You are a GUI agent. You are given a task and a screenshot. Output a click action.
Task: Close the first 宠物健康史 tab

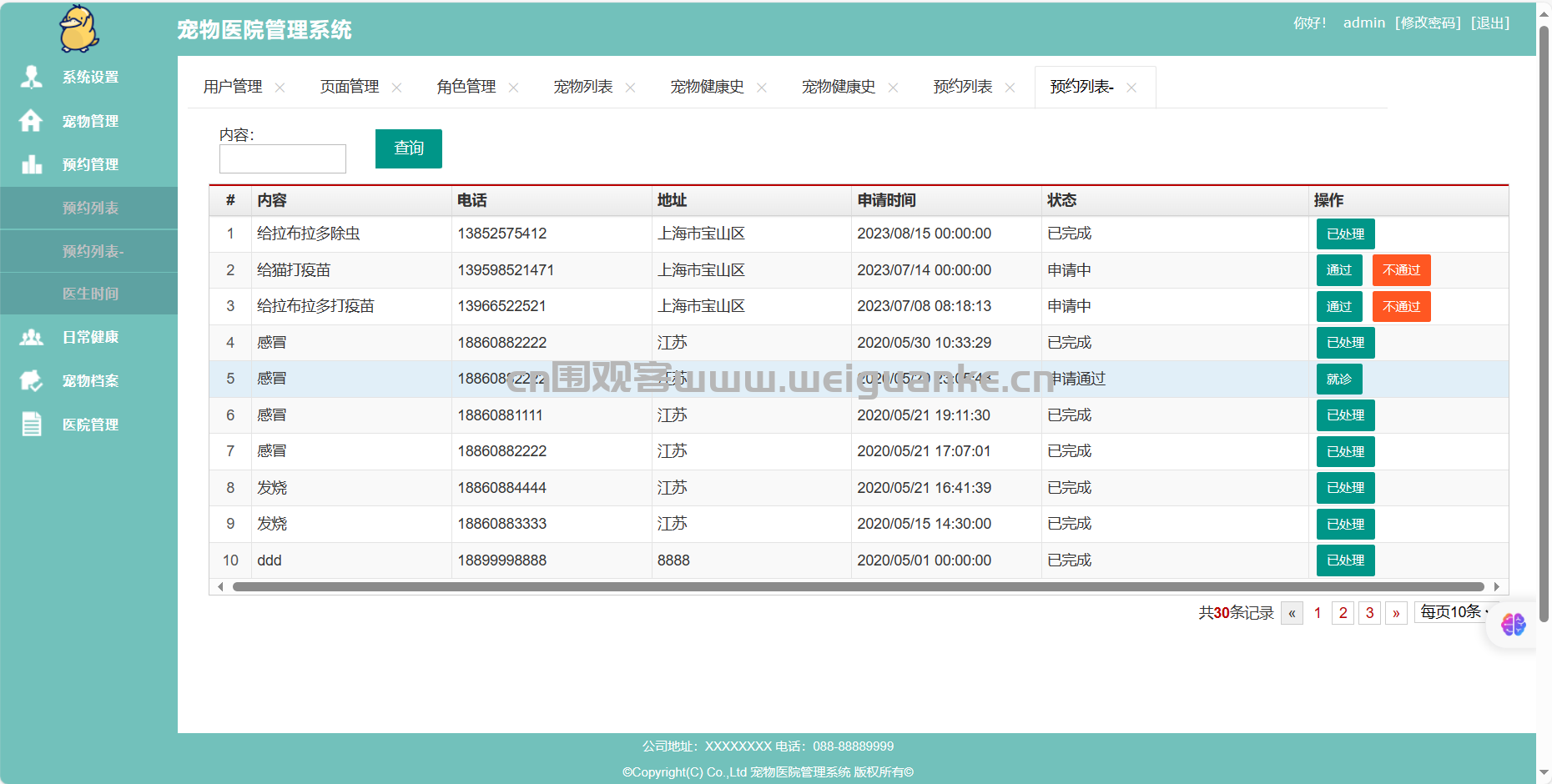click(x=761, y=88)
